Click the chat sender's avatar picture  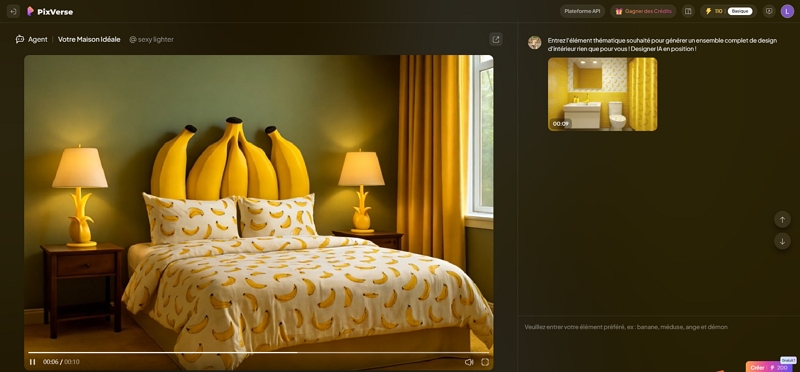coord(535,43)
